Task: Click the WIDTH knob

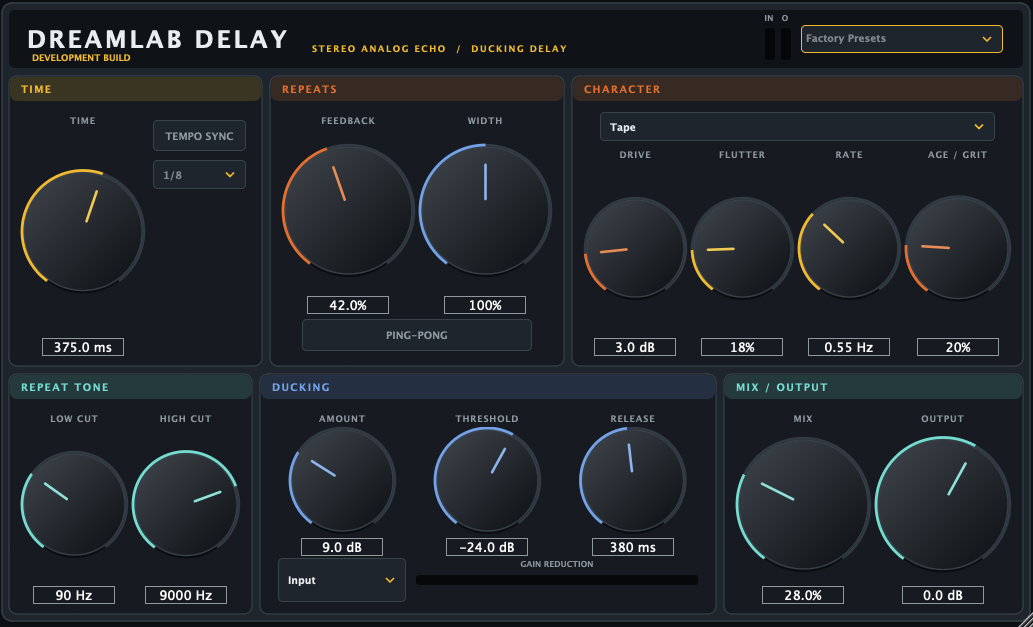Action: 485,209
